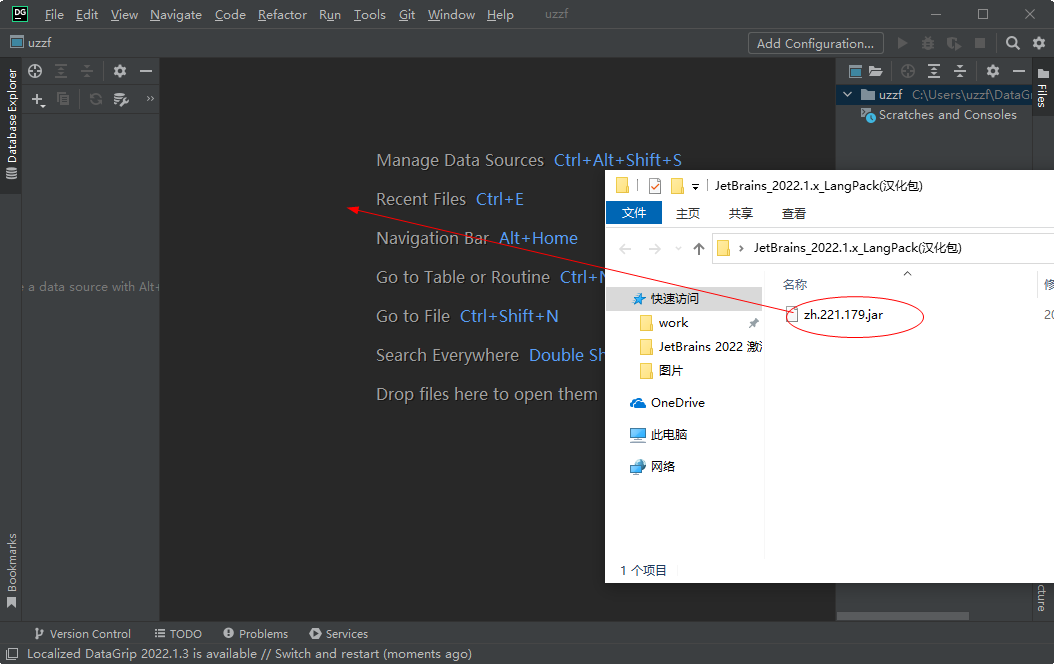Select zh.221.179.jar file

point(835,315)
